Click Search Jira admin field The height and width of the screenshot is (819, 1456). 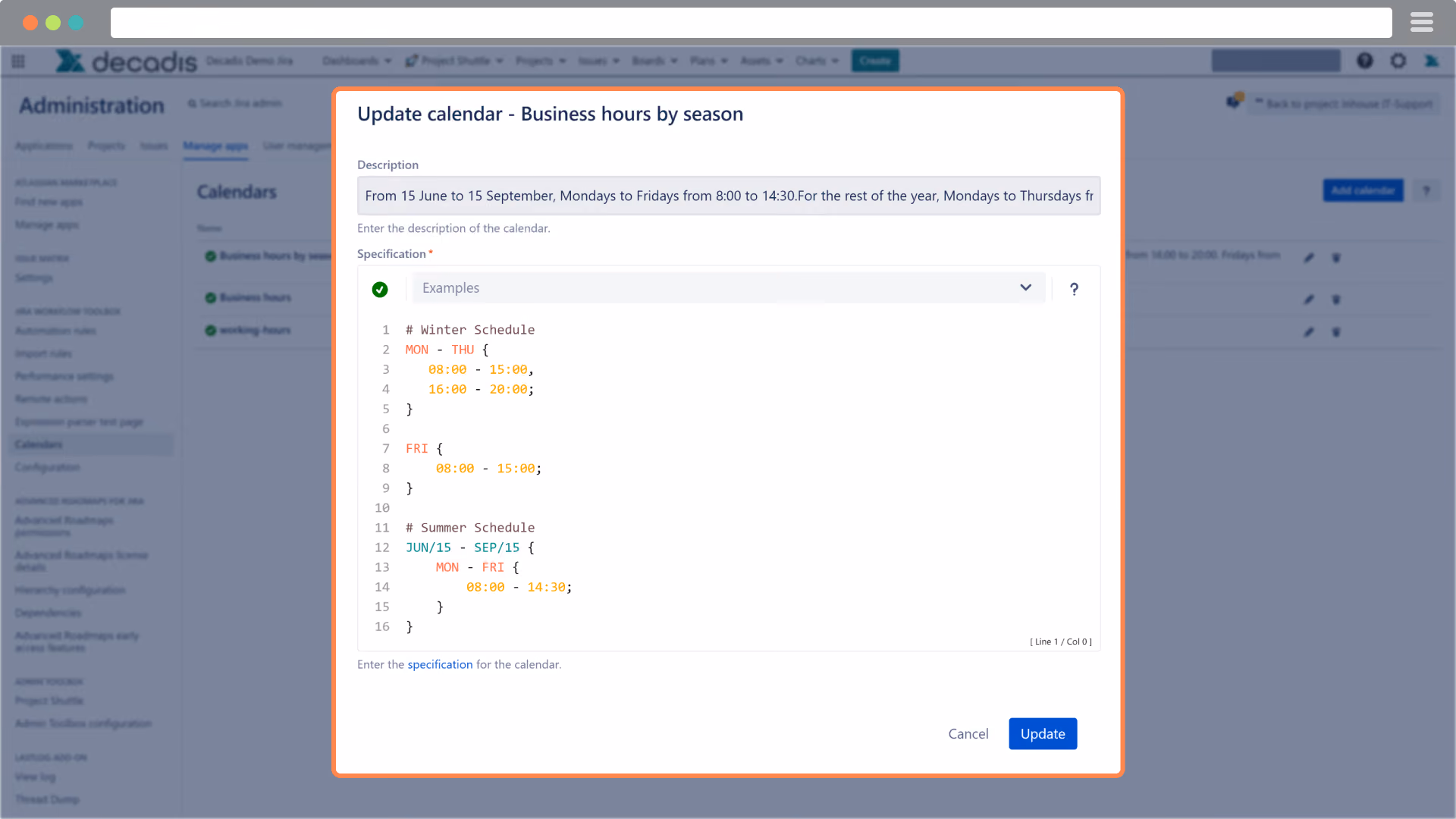tap(236, 103)
